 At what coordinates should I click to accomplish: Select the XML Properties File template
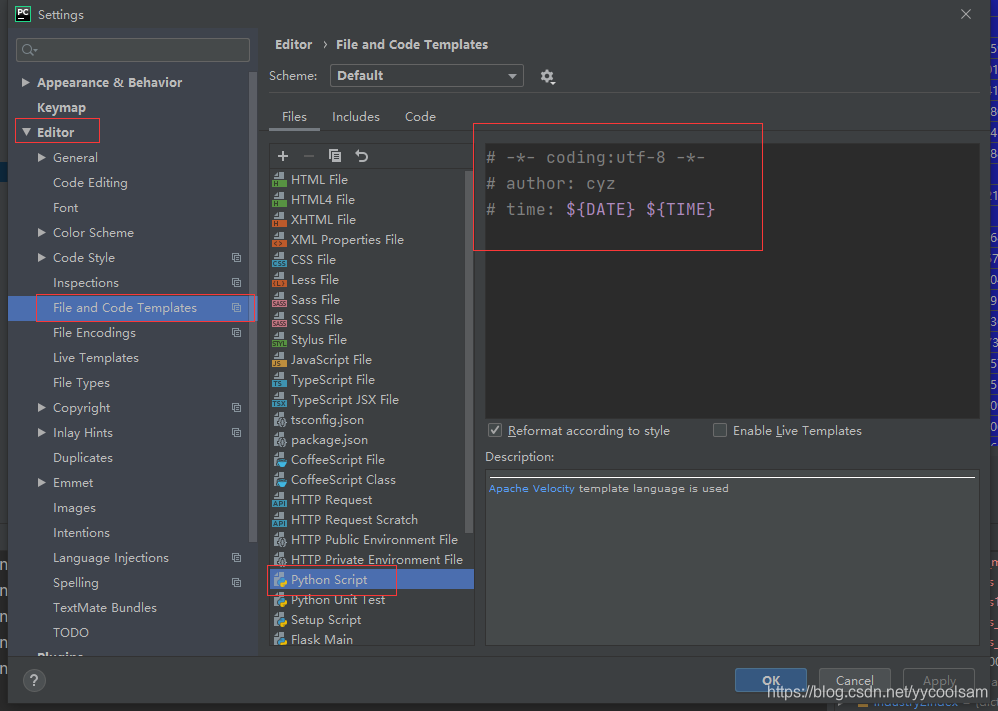tap(372, 239)
